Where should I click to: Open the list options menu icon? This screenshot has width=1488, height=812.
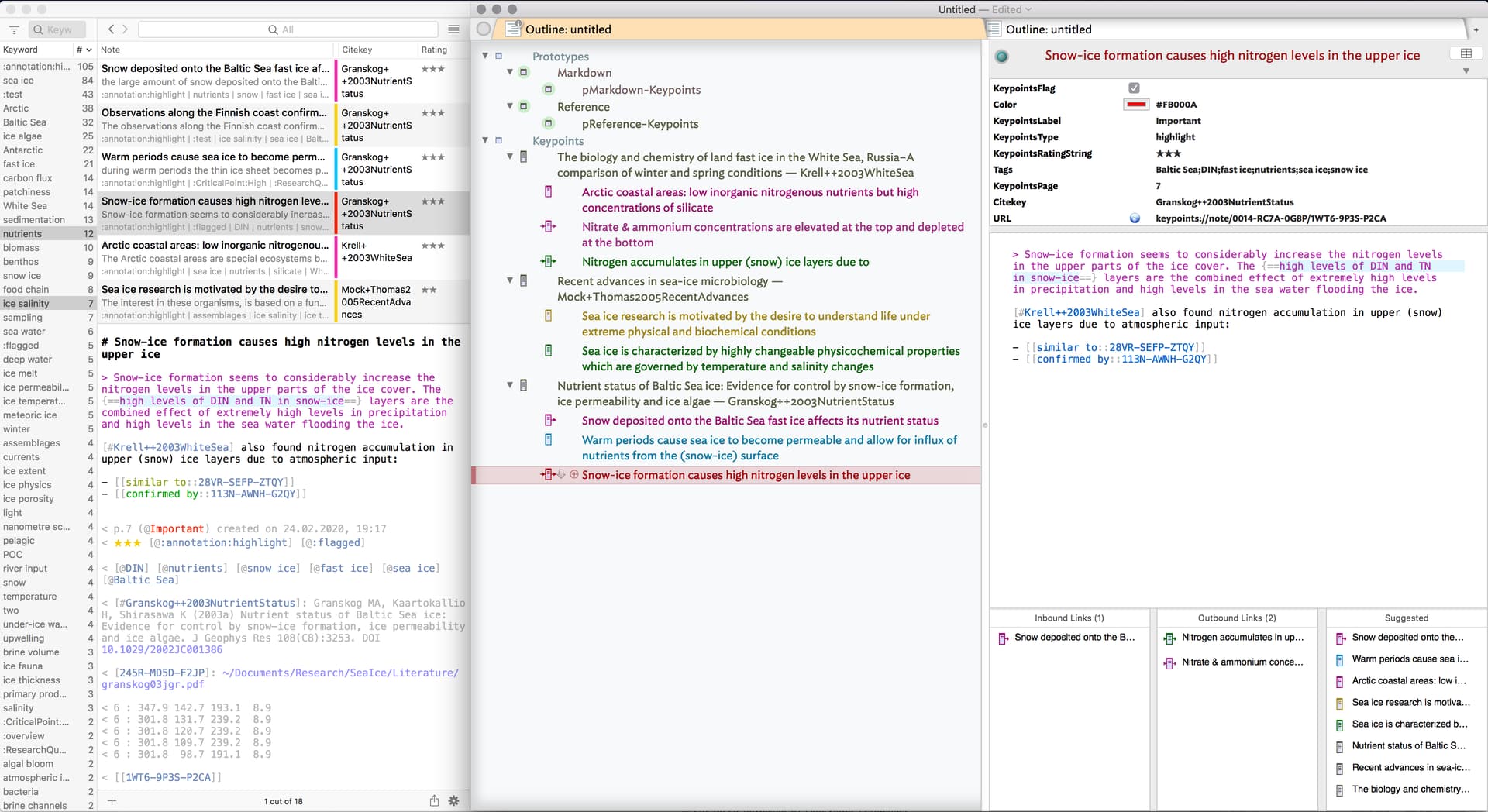[454, 29]
